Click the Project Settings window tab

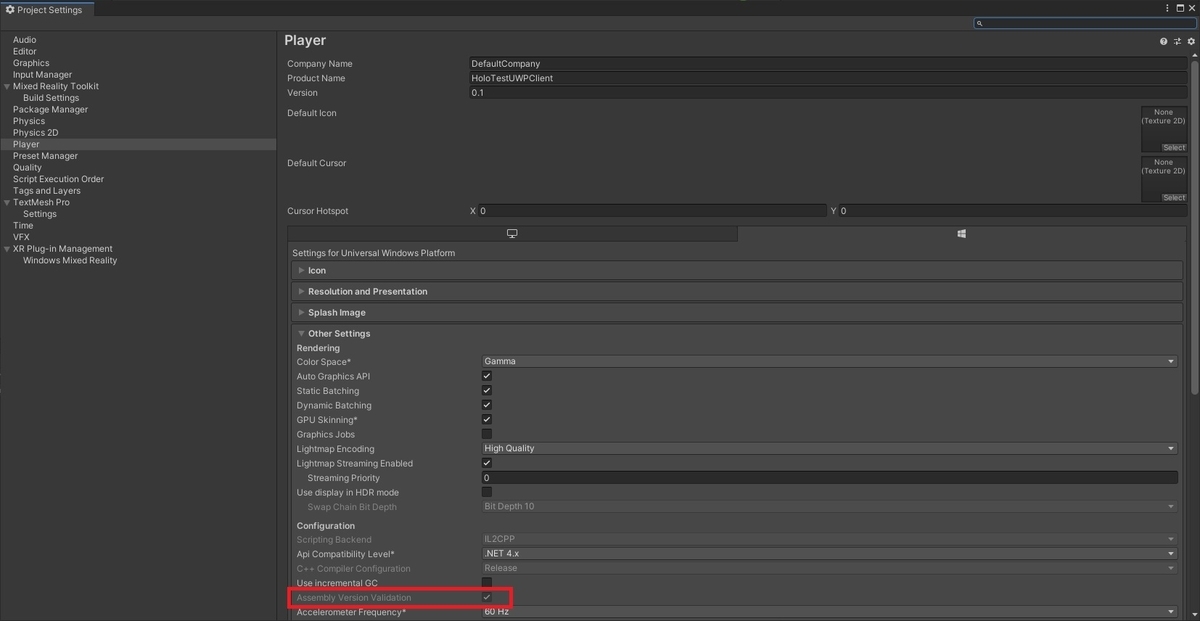pos(46,9)
